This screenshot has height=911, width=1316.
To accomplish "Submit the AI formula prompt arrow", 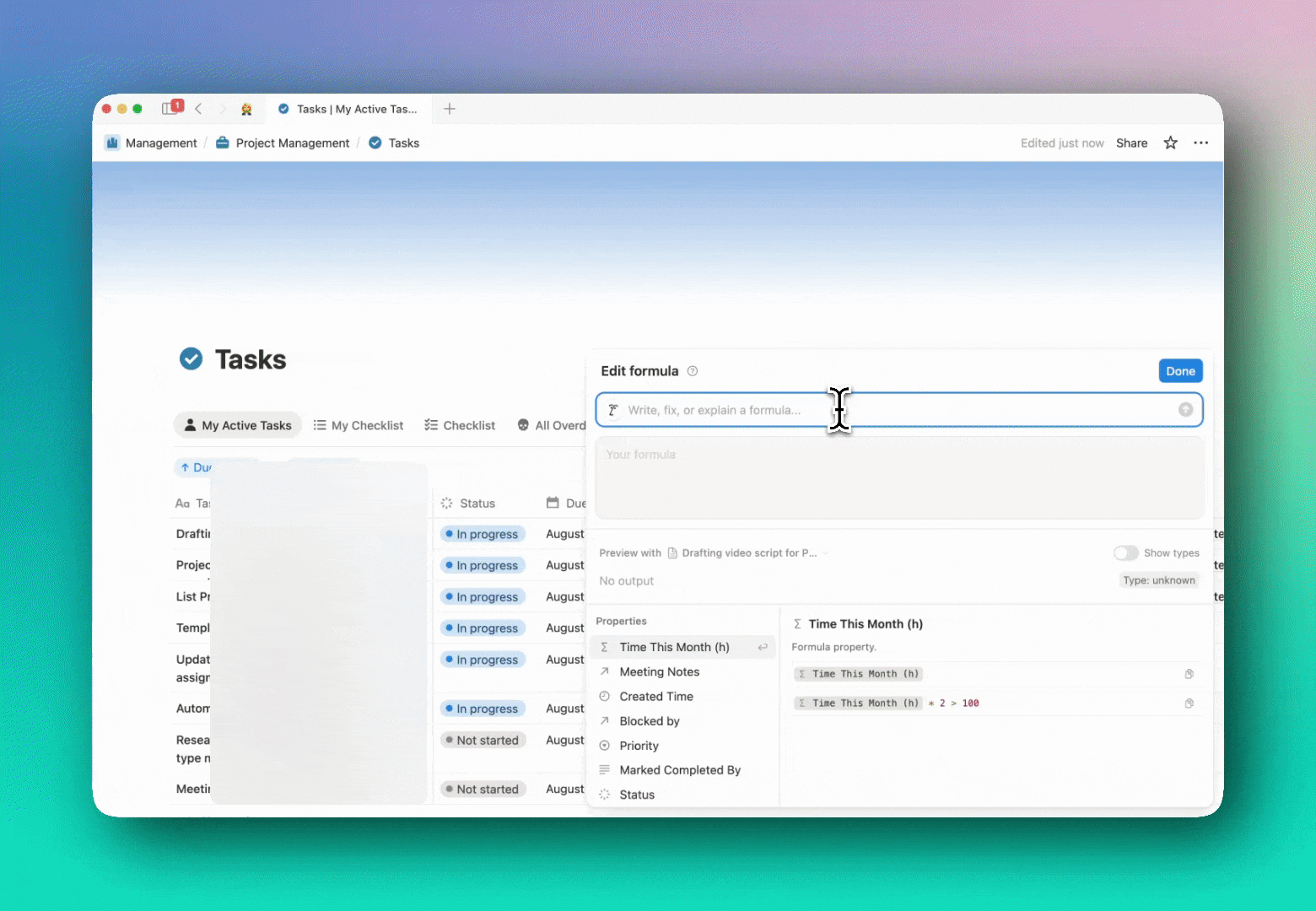I will click(x=1185, y=410).
